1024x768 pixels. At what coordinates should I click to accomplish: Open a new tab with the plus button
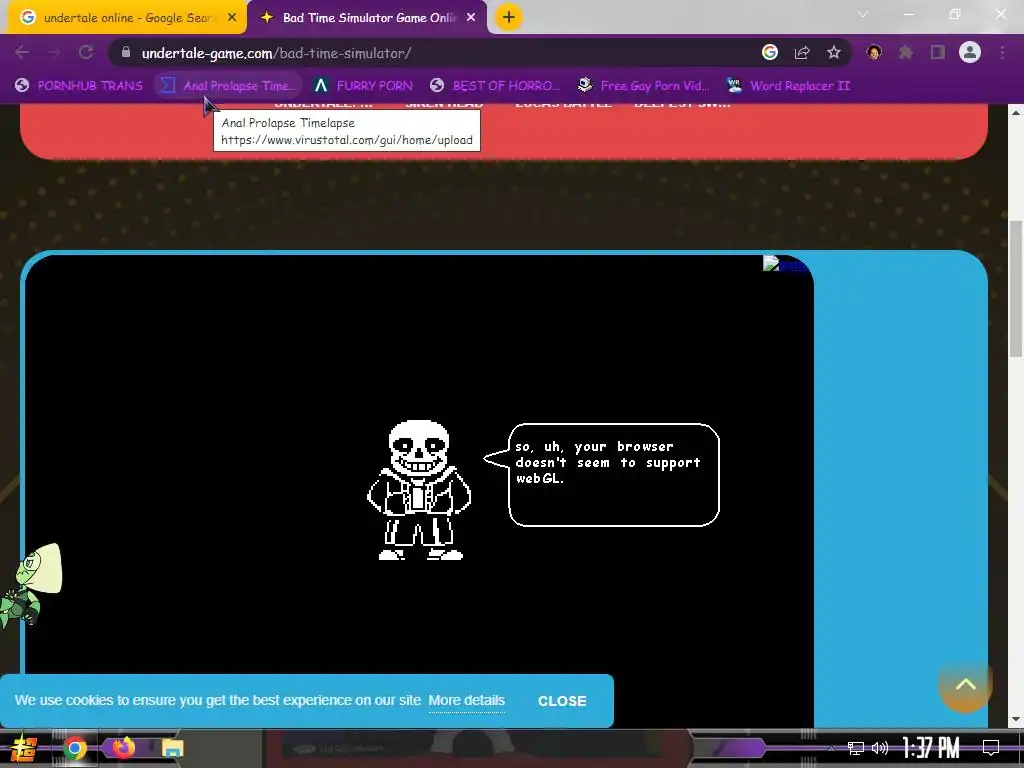(x=509, y=17)
